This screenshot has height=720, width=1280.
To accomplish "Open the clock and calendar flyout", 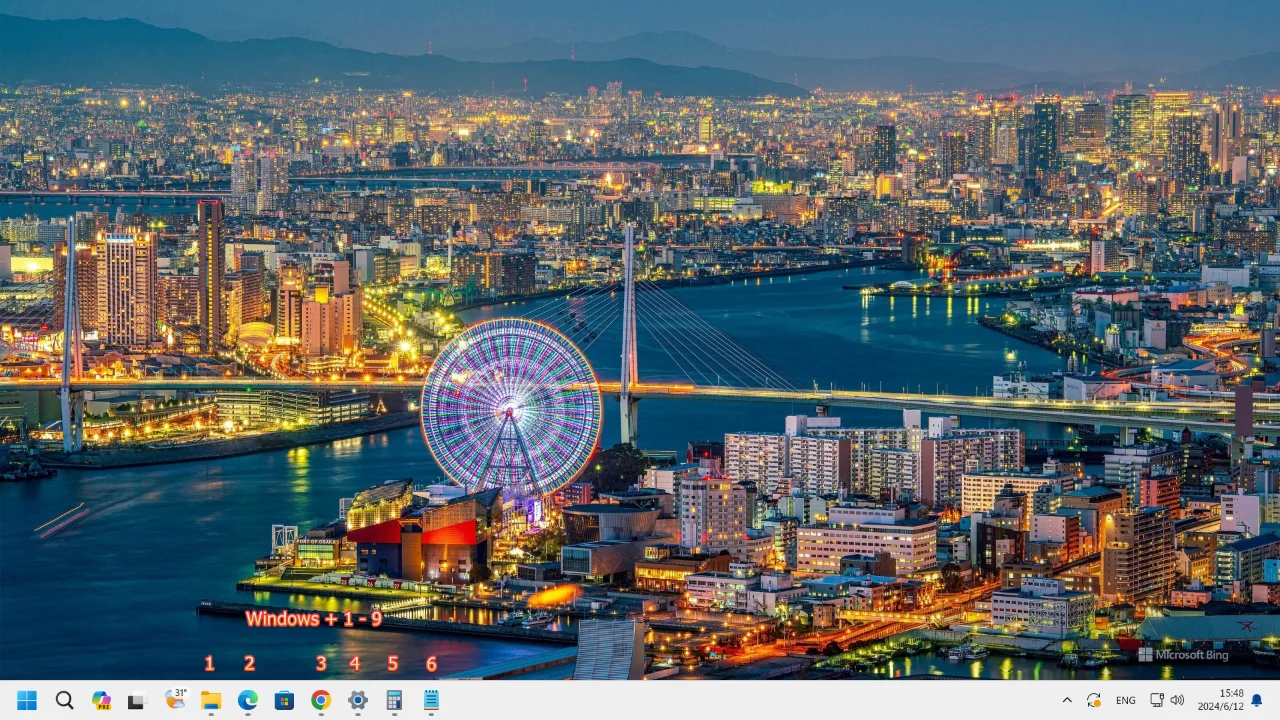I will pos(1222,700).
